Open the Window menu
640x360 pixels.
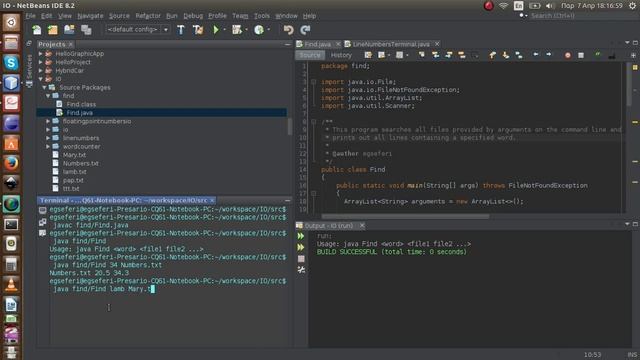pos(286,16)
